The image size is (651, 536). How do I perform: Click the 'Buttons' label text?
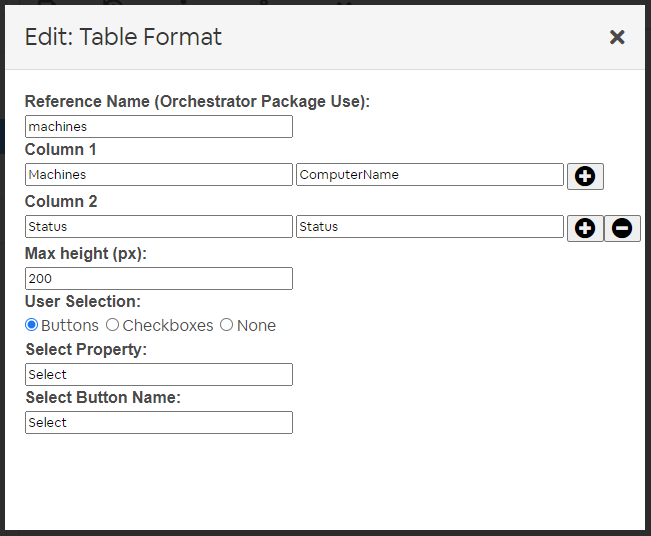[70, 326]
